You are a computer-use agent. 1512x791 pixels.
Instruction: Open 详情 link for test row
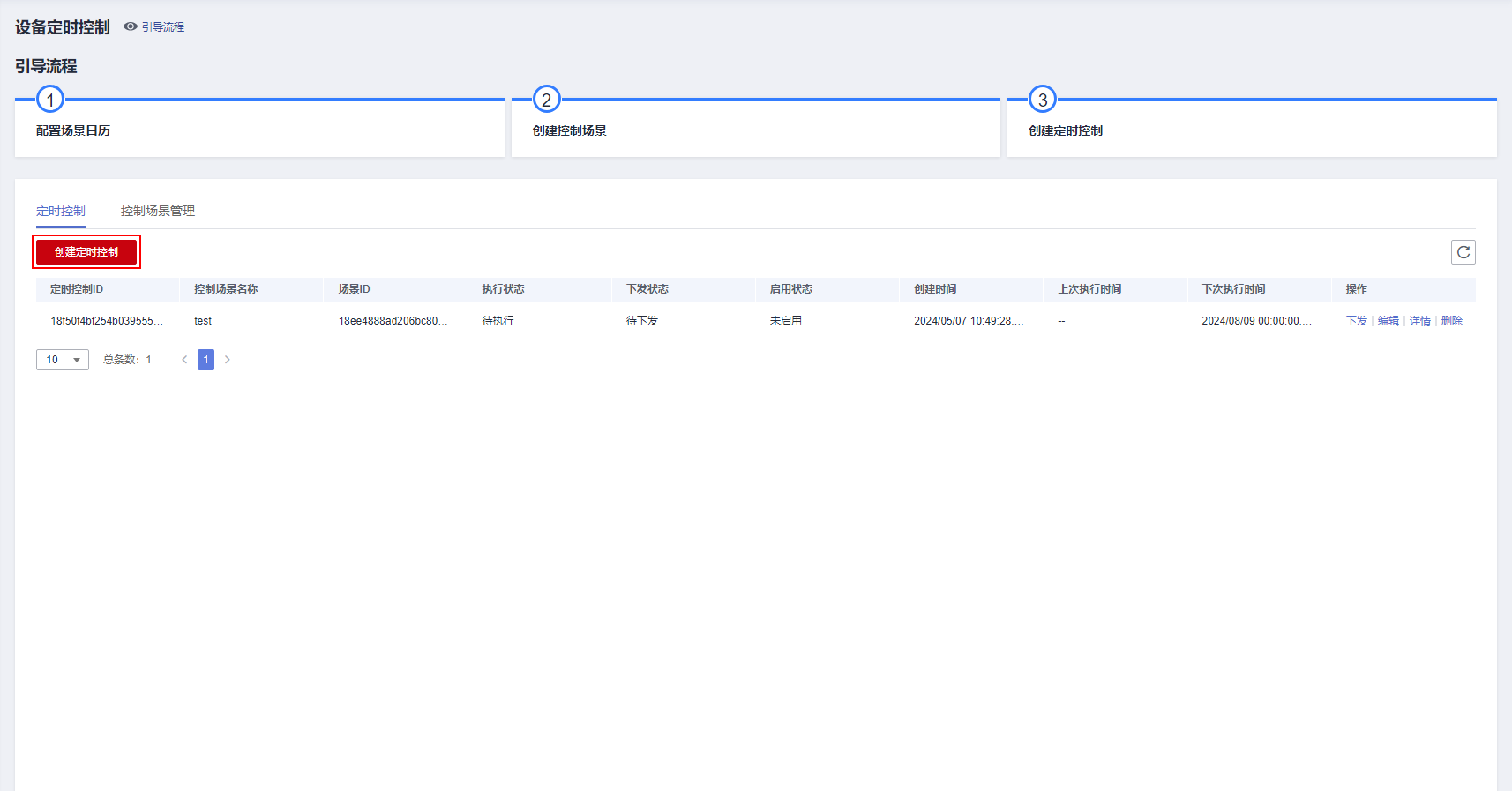click(1420, 321)
